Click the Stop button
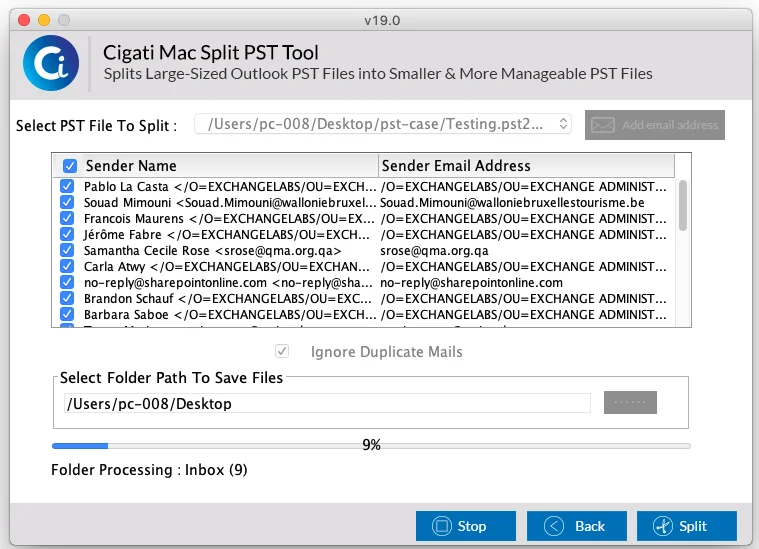The width and height of the screenshot is (759, 549). (x=466, y=526)
